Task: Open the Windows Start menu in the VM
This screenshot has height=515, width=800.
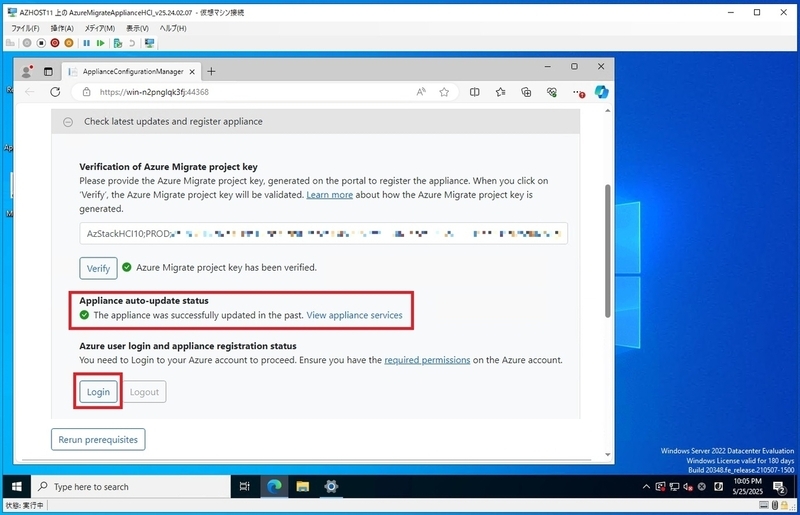Action: click(x=16, y=487)
